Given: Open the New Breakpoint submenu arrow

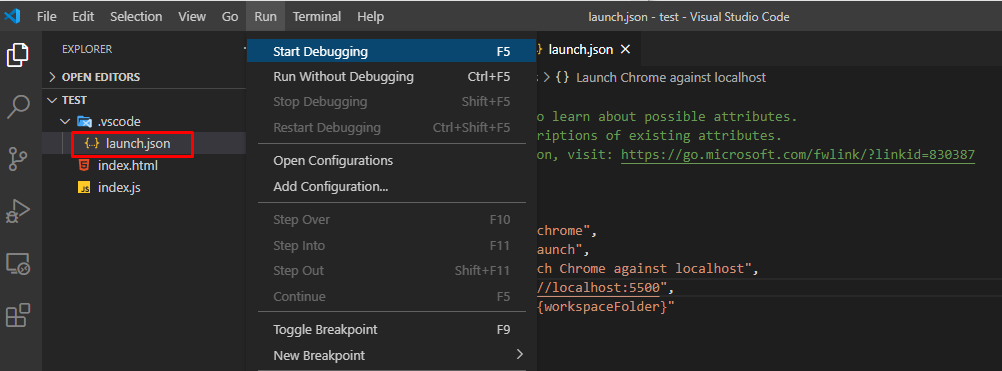Looking at the screenshot, I should [x=520, y=354].
